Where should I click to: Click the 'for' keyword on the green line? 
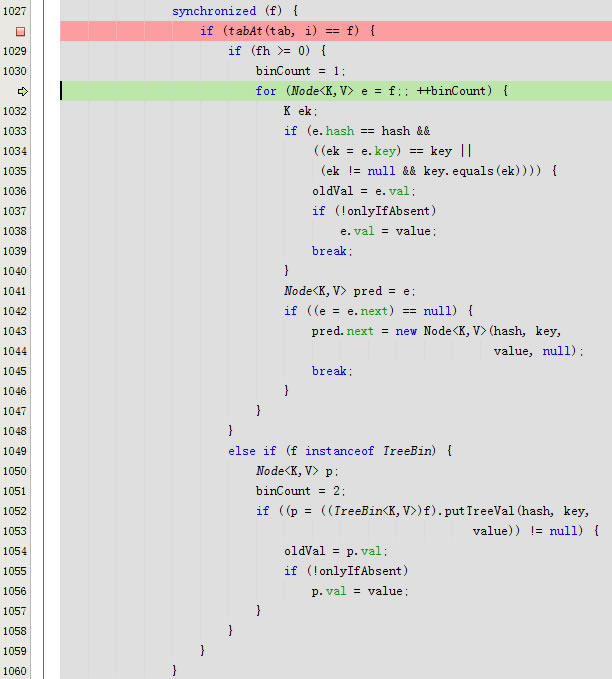click(266, 91)
